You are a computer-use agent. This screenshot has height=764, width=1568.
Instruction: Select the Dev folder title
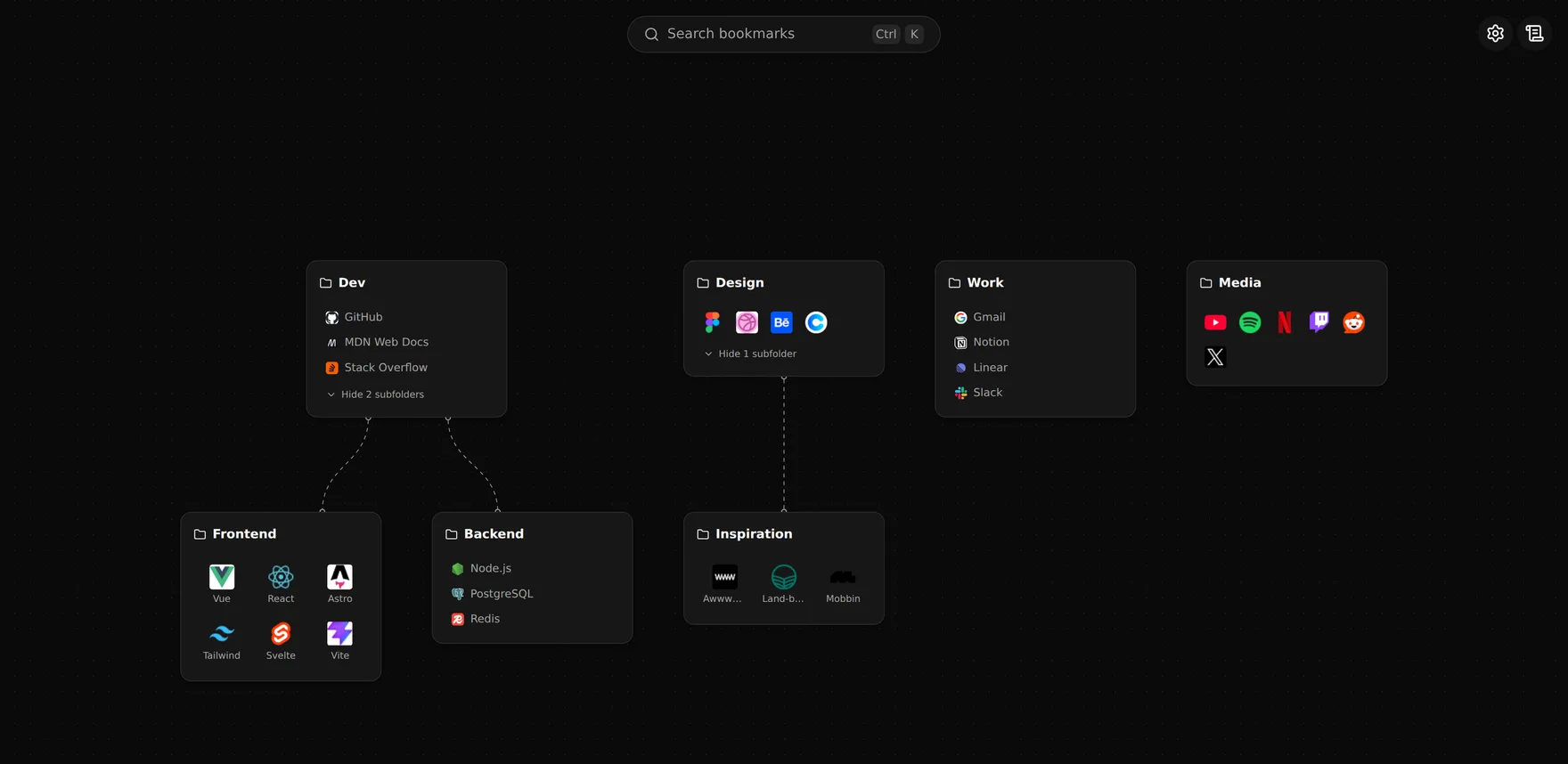coord(352,282)
